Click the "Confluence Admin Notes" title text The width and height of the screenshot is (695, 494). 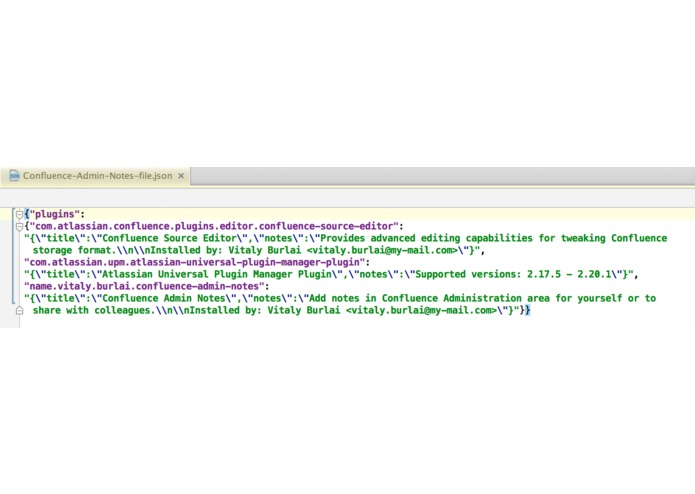click(164, 298)
